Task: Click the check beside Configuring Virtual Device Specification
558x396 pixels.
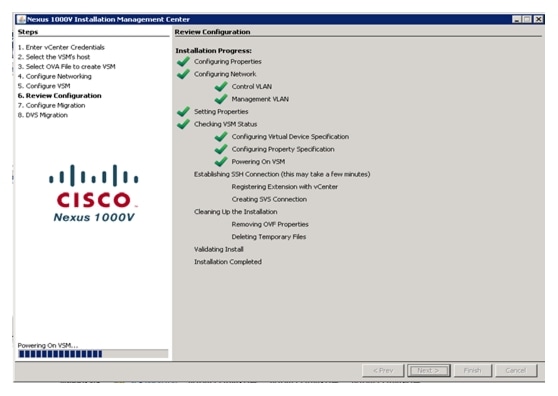Action: click(221, 137)
